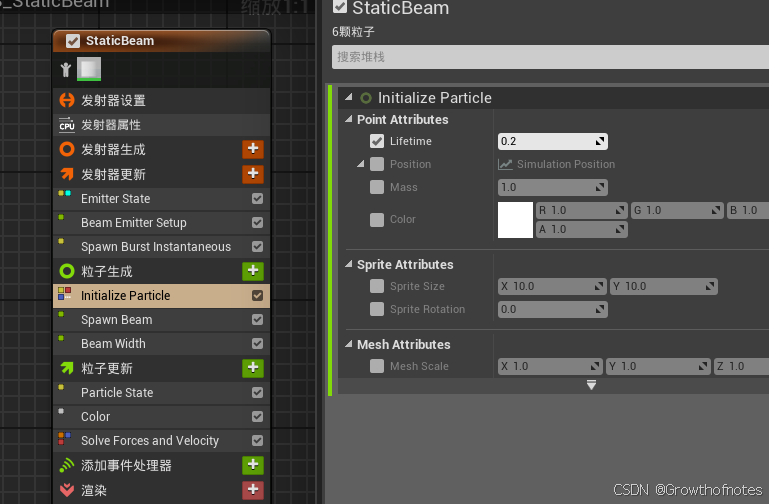This screenshot has height=504, width=769.
Task: Enable the Sprite Rotation checkbox
Action: [x=377, y=309]
